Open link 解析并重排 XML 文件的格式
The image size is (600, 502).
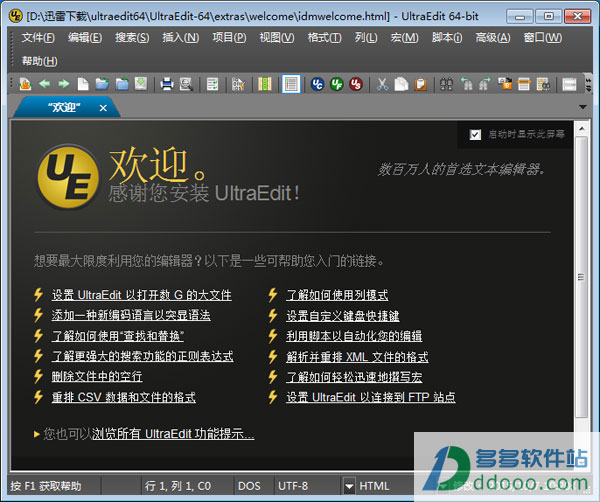357,357
